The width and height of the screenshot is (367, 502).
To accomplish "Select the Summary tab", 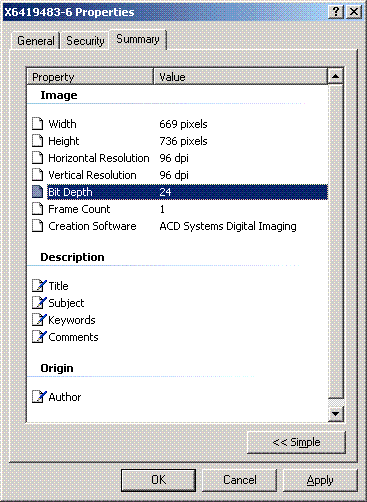I will (x=138, y=39).
